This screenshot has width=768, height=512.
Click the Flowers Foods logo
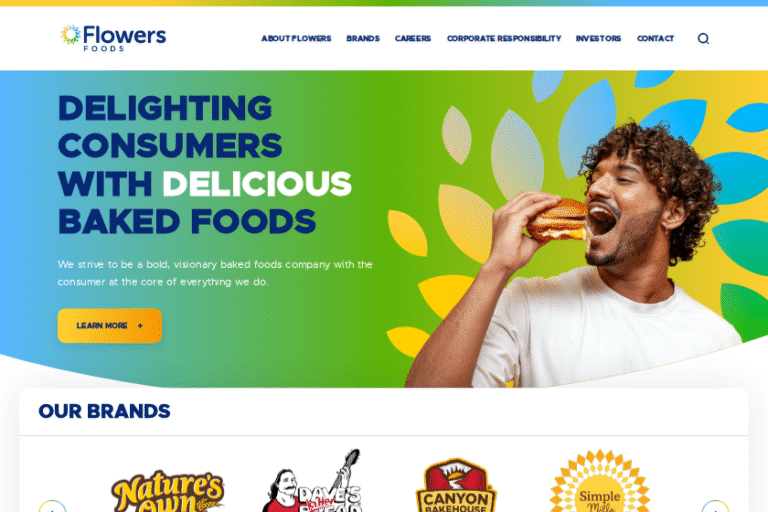tap(114, 38)
